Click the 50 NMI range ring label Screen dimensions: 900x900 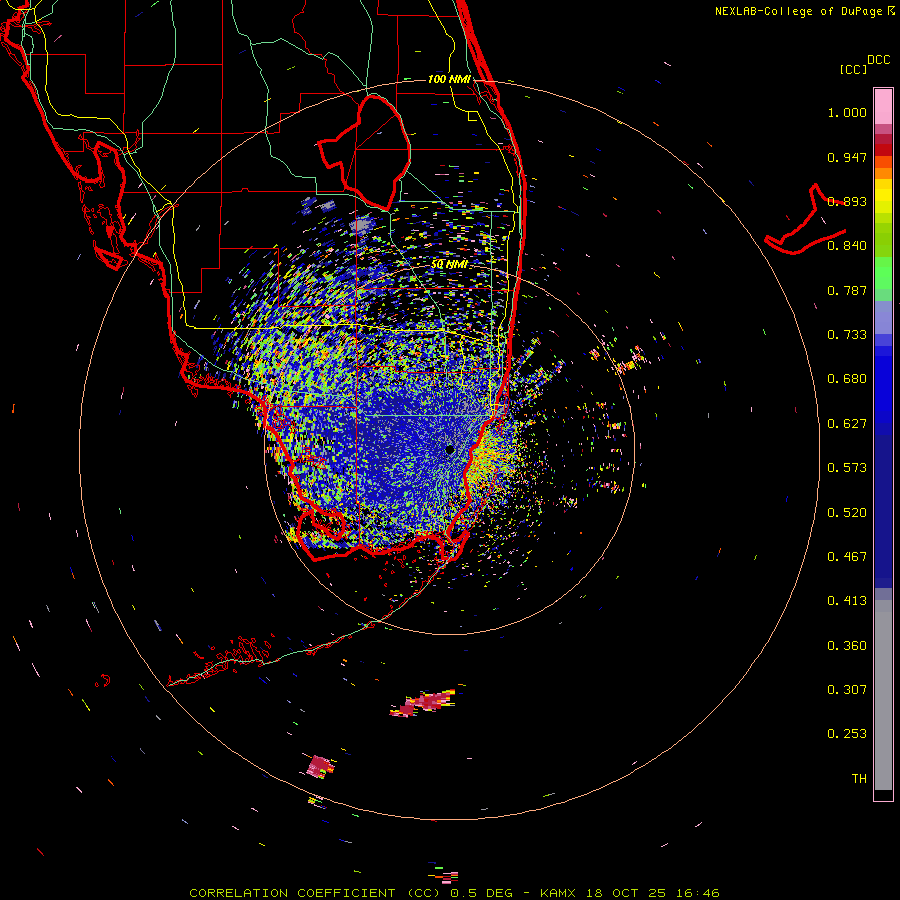[x=449, y=264]
